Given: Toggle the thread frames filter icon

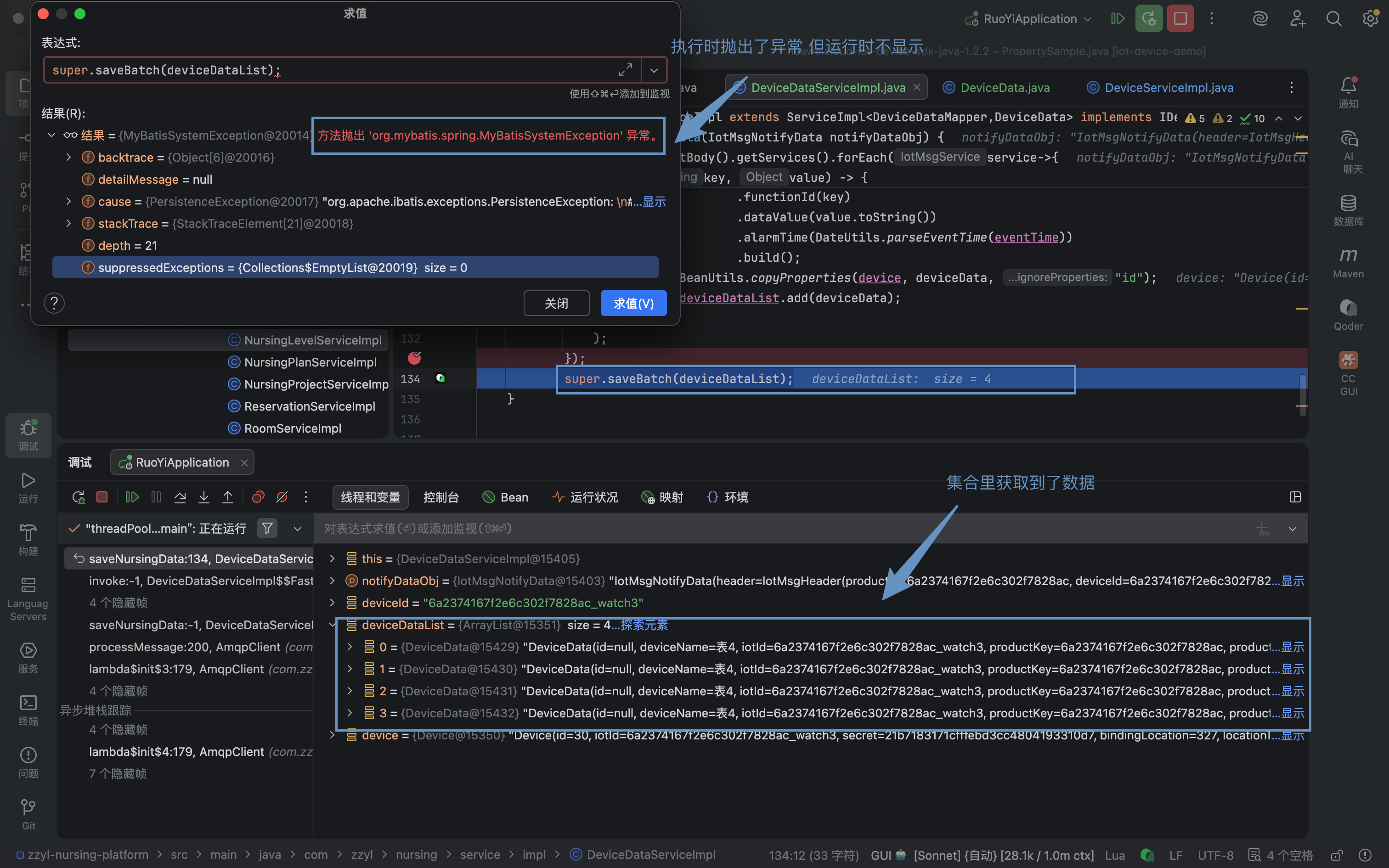Looking at the screenshot, I should (x=267, y=528).
